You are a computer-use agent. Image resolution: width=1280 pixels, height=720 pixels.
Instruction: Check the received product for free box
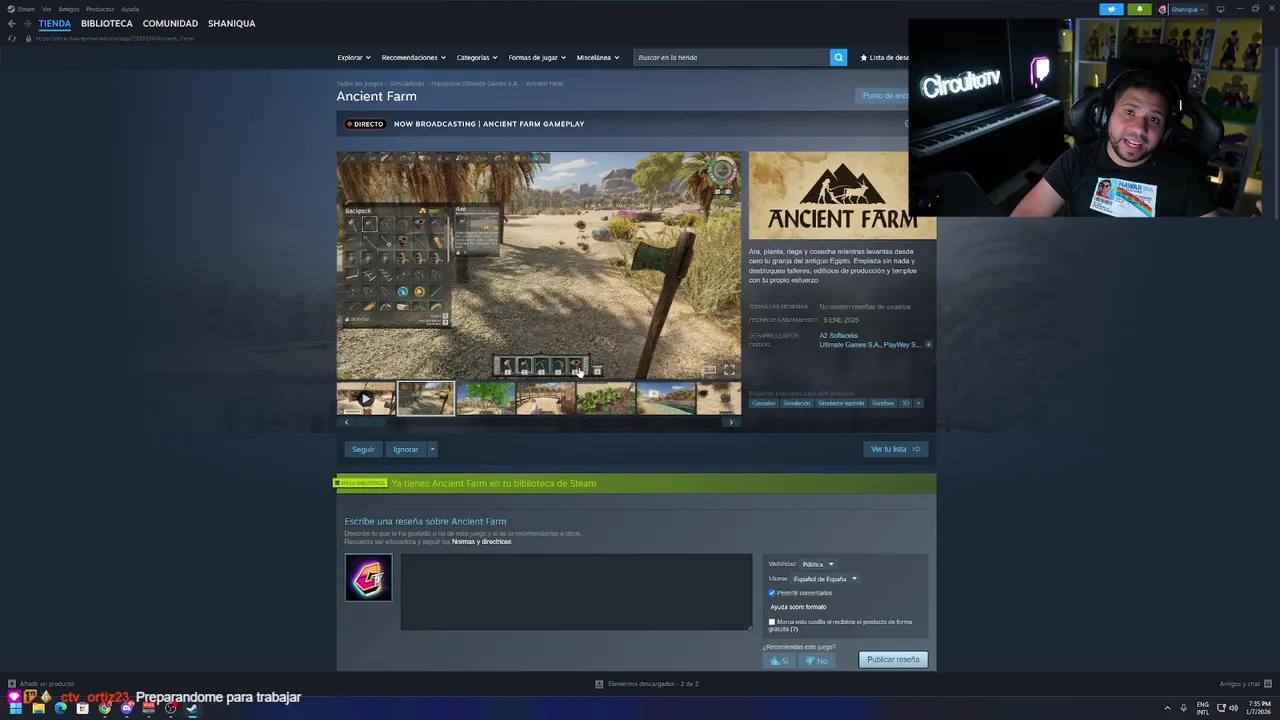772,622
